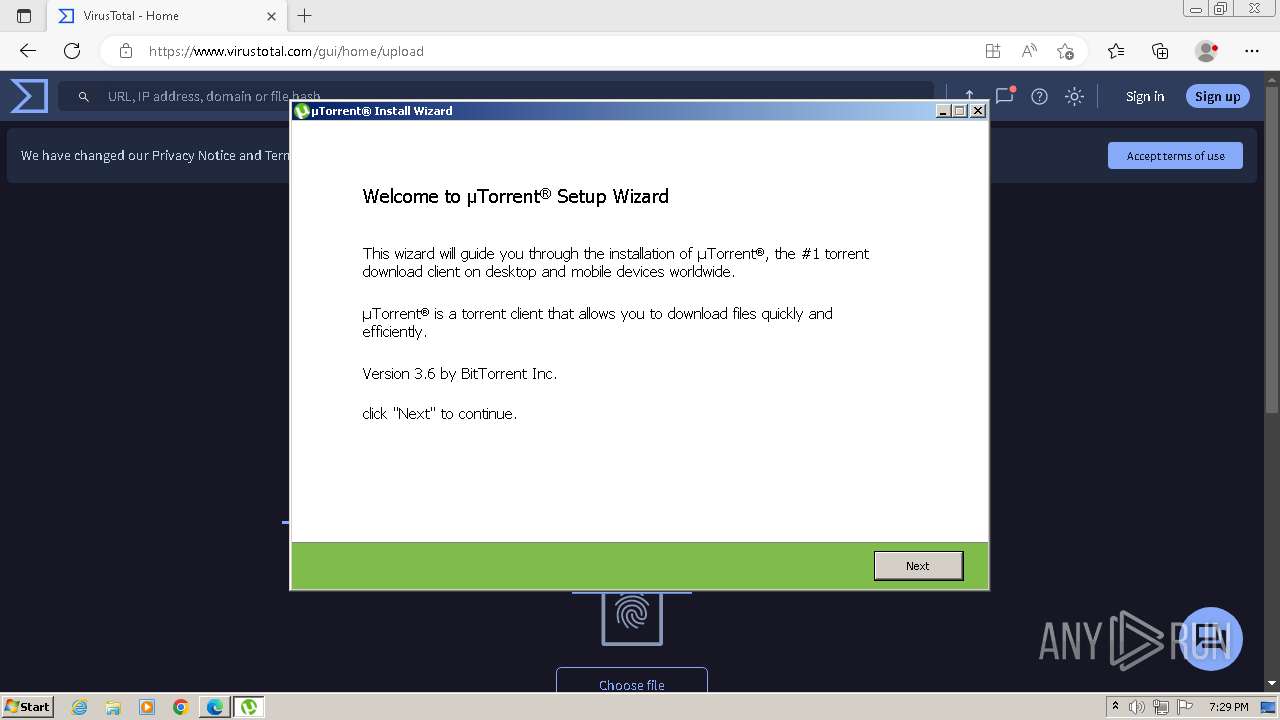The image size is (1280, 720).
Task: Click Next in the µTorrent Setup Wizard
Action: (918, 565)
